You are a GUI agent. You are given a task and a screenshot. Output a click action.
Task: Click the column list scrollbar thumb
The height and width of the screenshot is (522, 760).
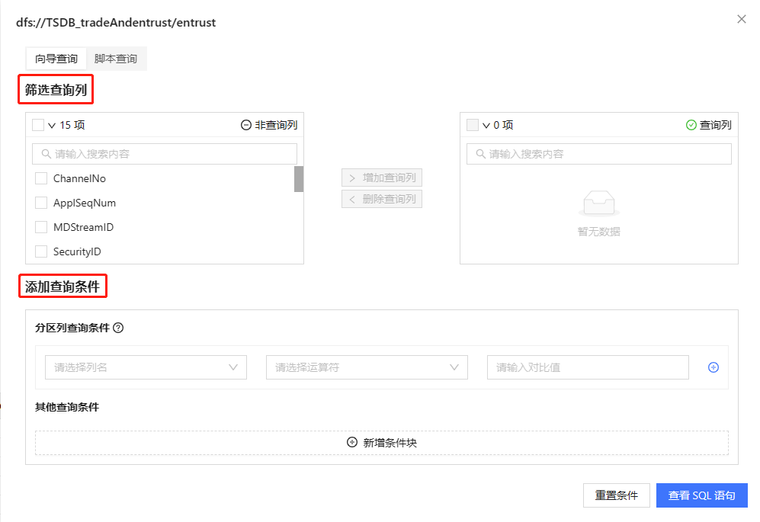(x=298, y=179)
